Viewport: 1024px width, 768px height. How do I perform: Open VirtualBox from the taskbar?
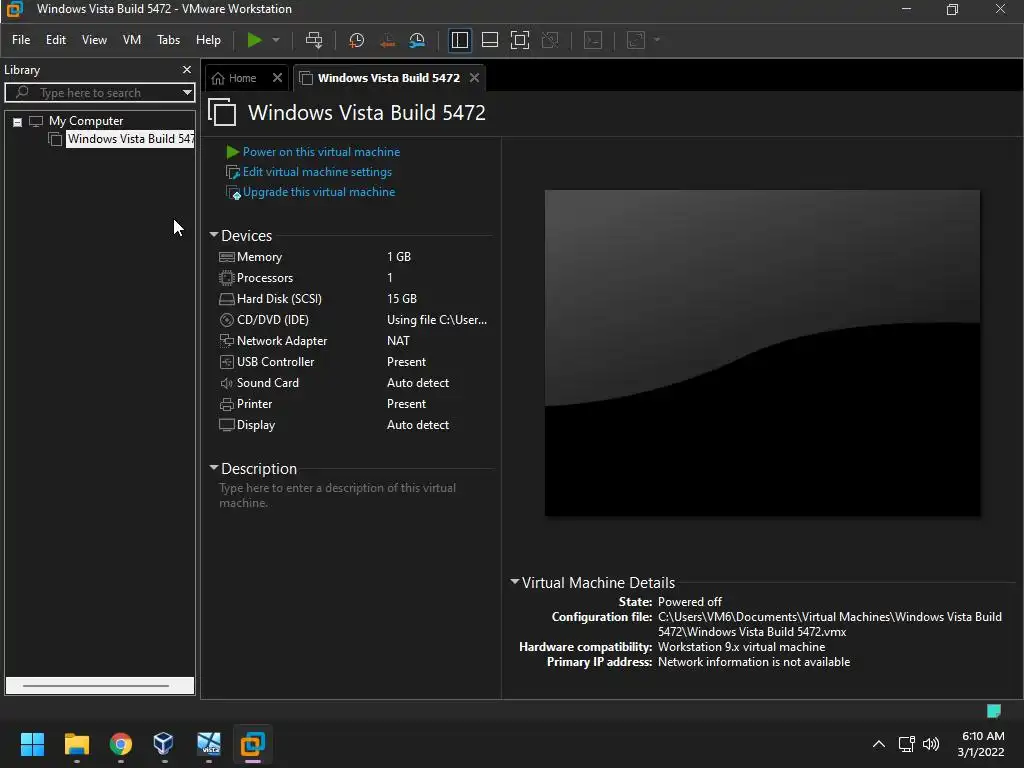(x=164, y=744)
